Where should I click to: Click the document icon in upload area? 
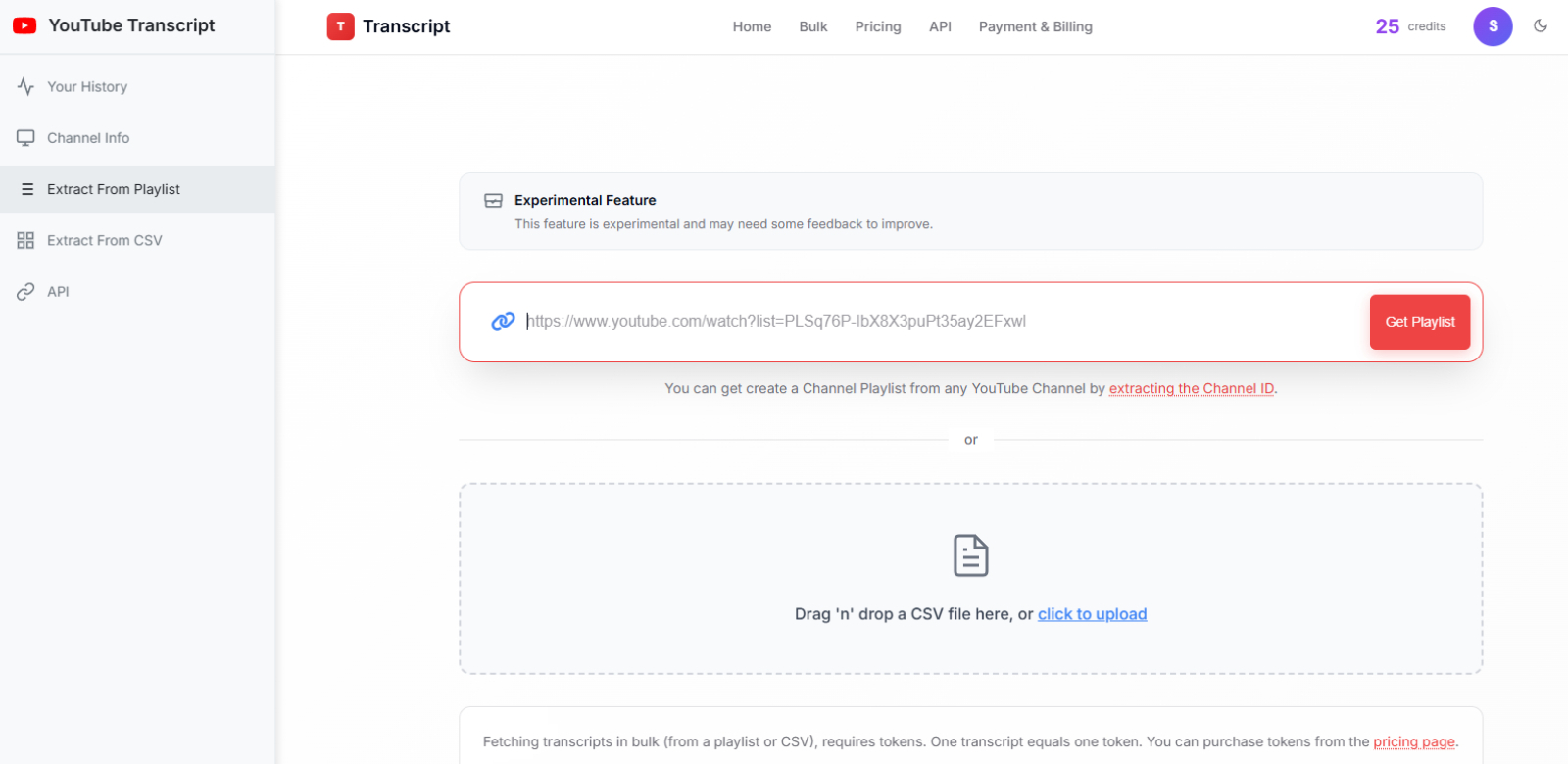(970, 555)
